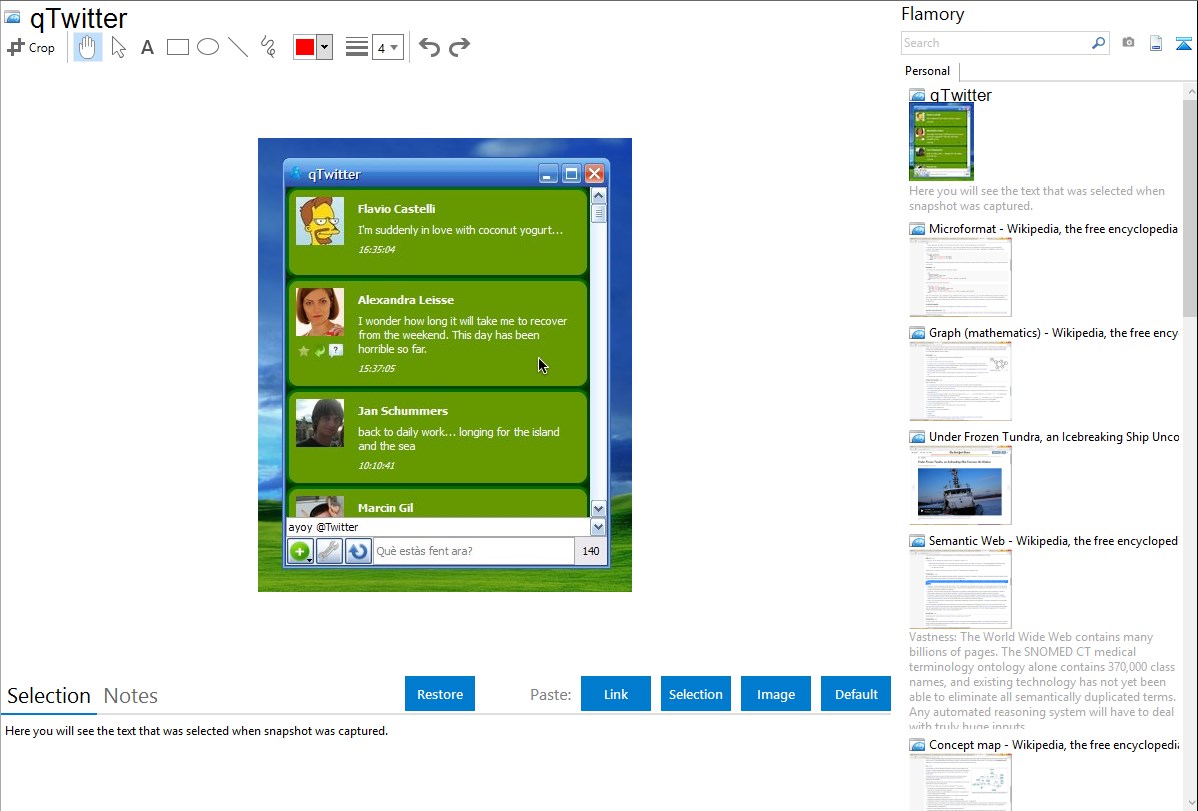Undo the last annotation
Screen dimensions: 1198x811
[x=429, y=47]
